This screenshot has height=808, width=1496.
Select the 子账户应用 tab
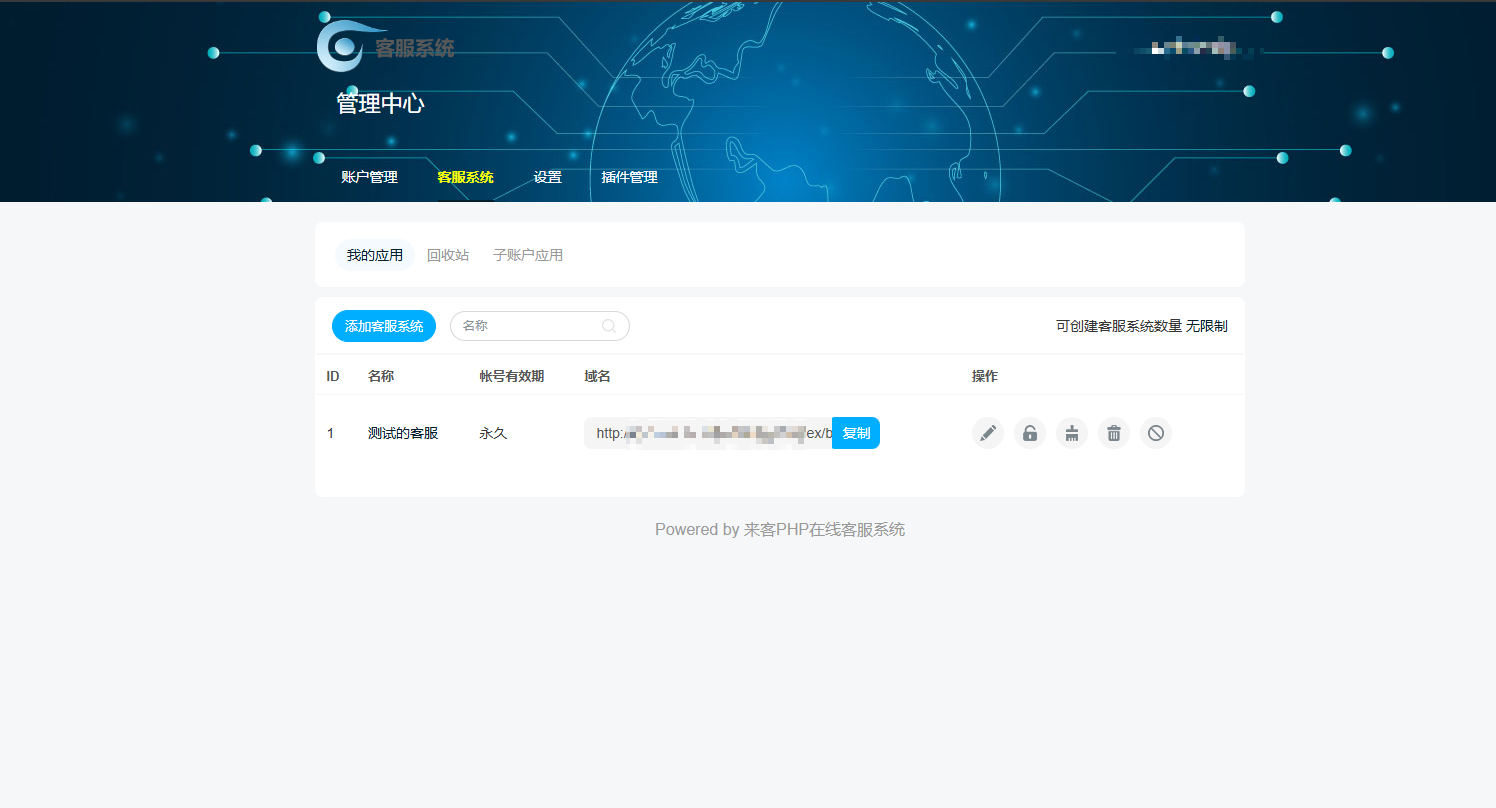pyautogui.click(x=527, y=255)
